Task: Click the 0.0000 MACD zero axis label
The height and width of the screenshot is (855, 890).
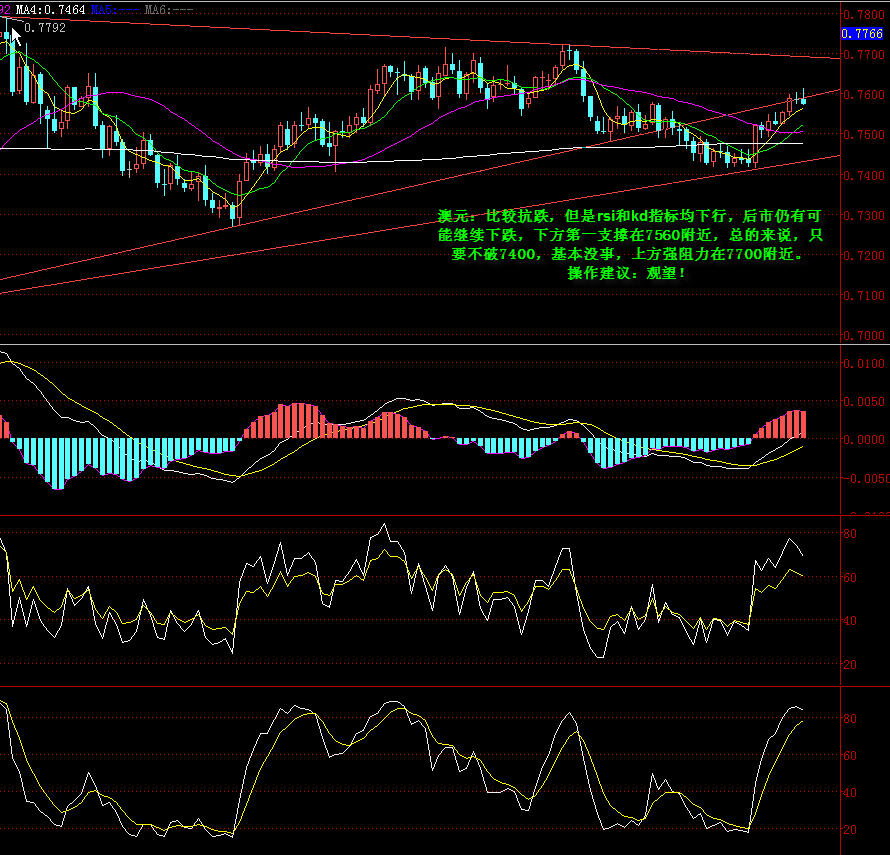Action: click(864, 439)
